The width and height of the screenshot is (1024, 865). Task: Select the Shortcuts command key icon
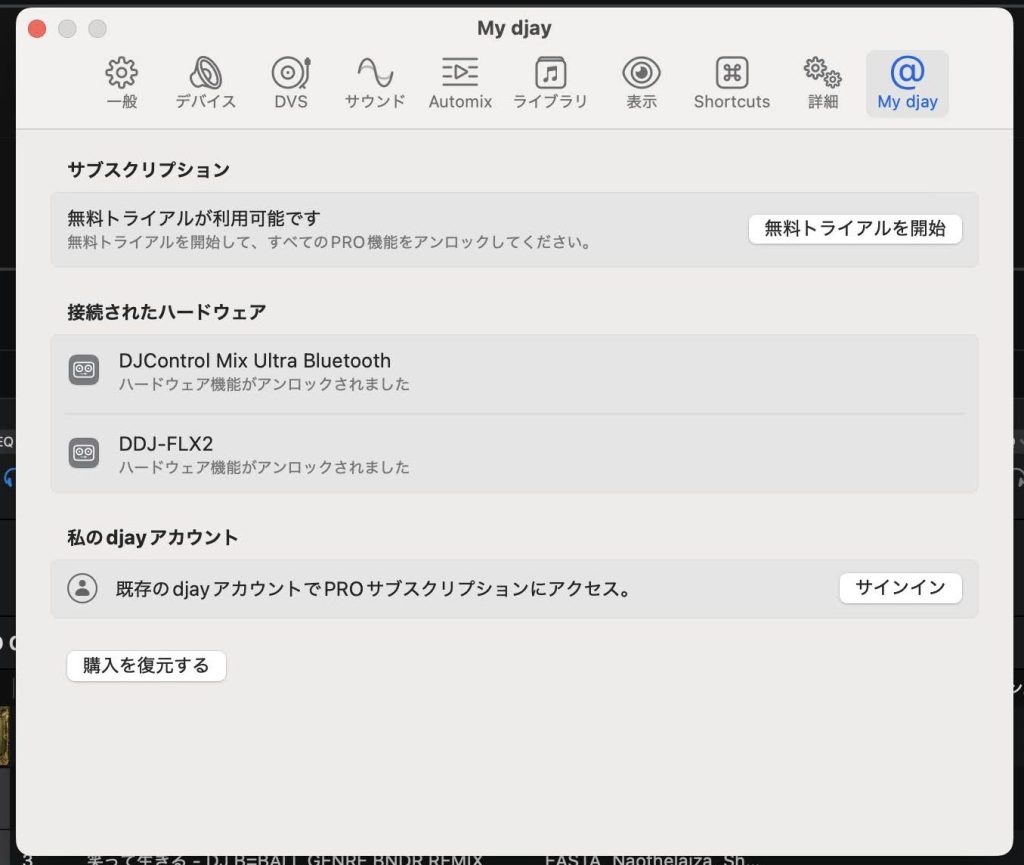732,73
